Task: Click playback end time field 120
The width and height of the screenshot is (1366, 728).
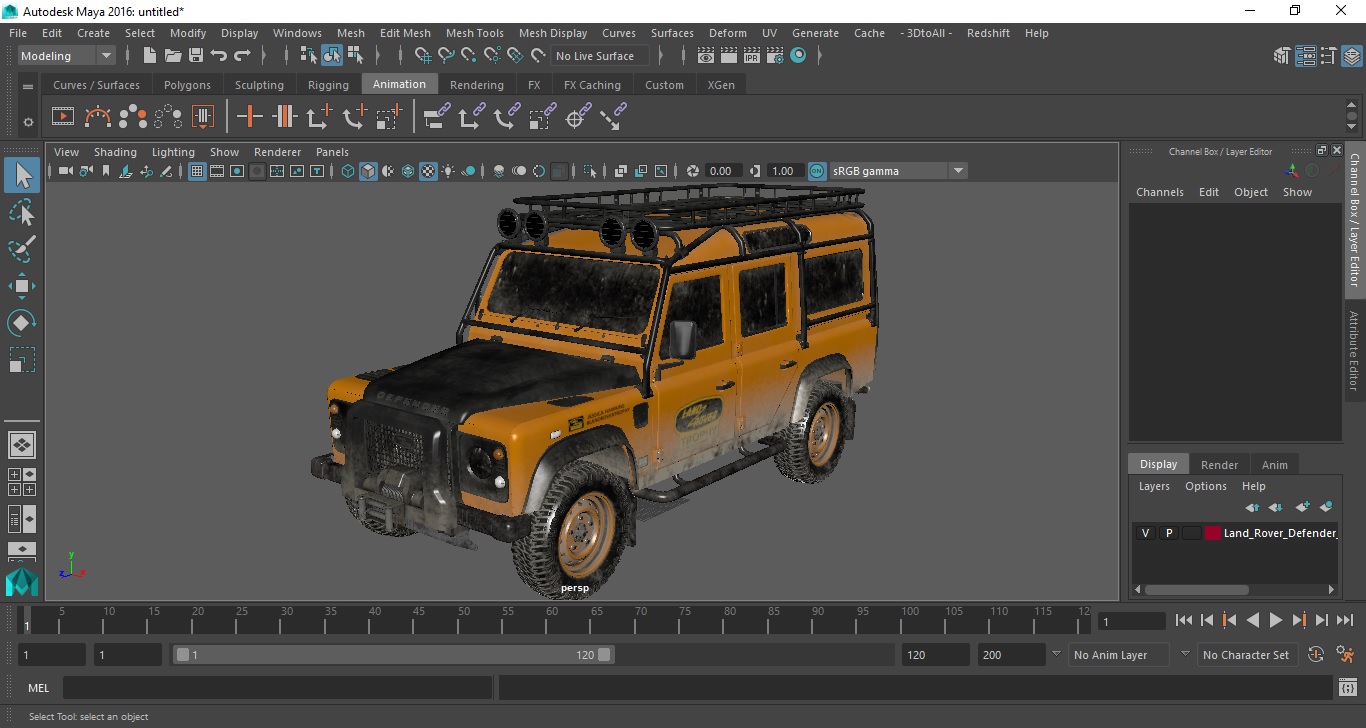Action: point(935,655)
